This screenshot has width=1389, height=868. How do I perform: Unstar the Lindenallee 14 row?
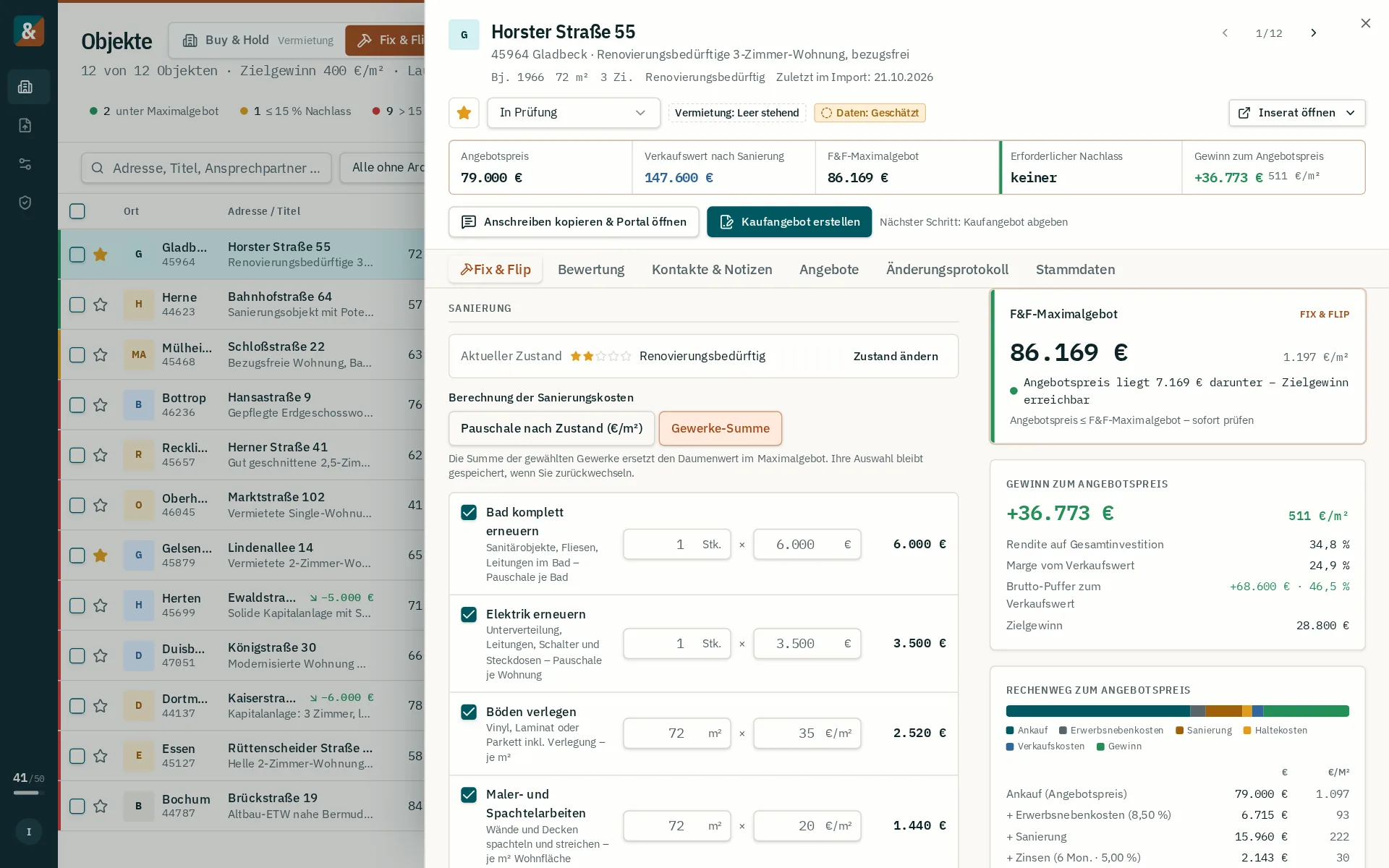click(101, 556)
